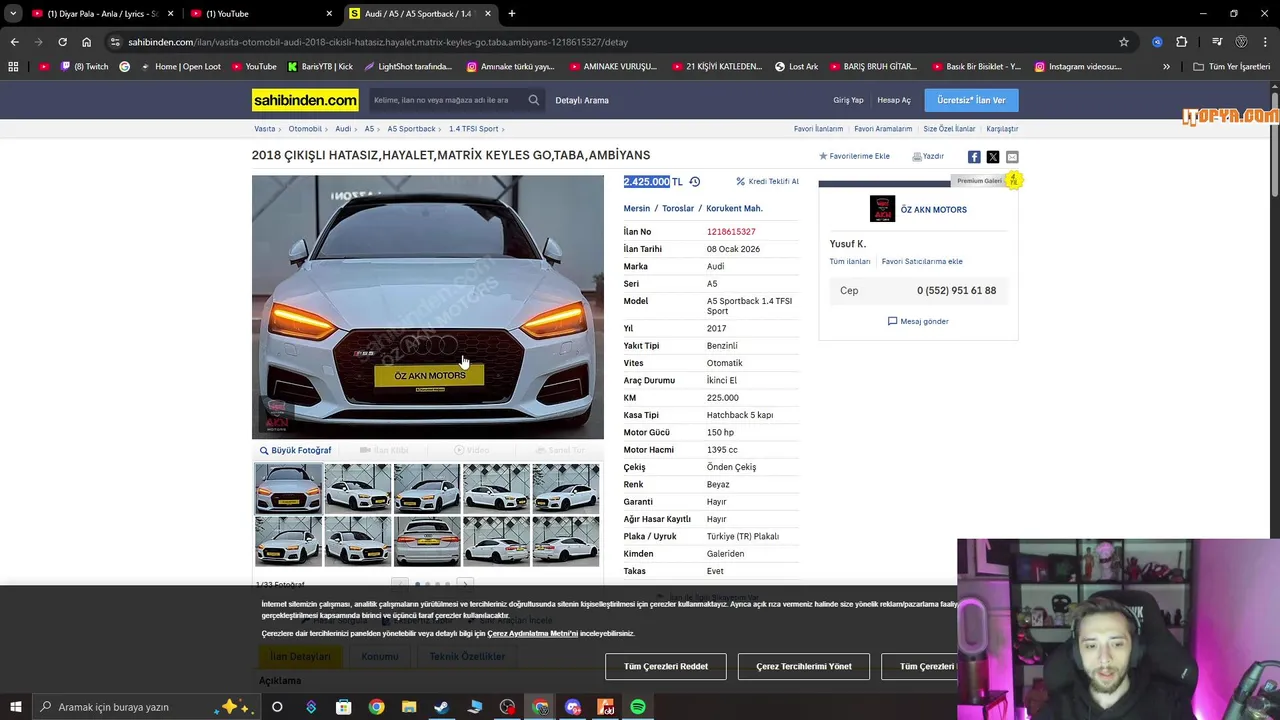Add listing to favorites star
The height and width of the screenshot is (720, 1280).
[823, 156]
